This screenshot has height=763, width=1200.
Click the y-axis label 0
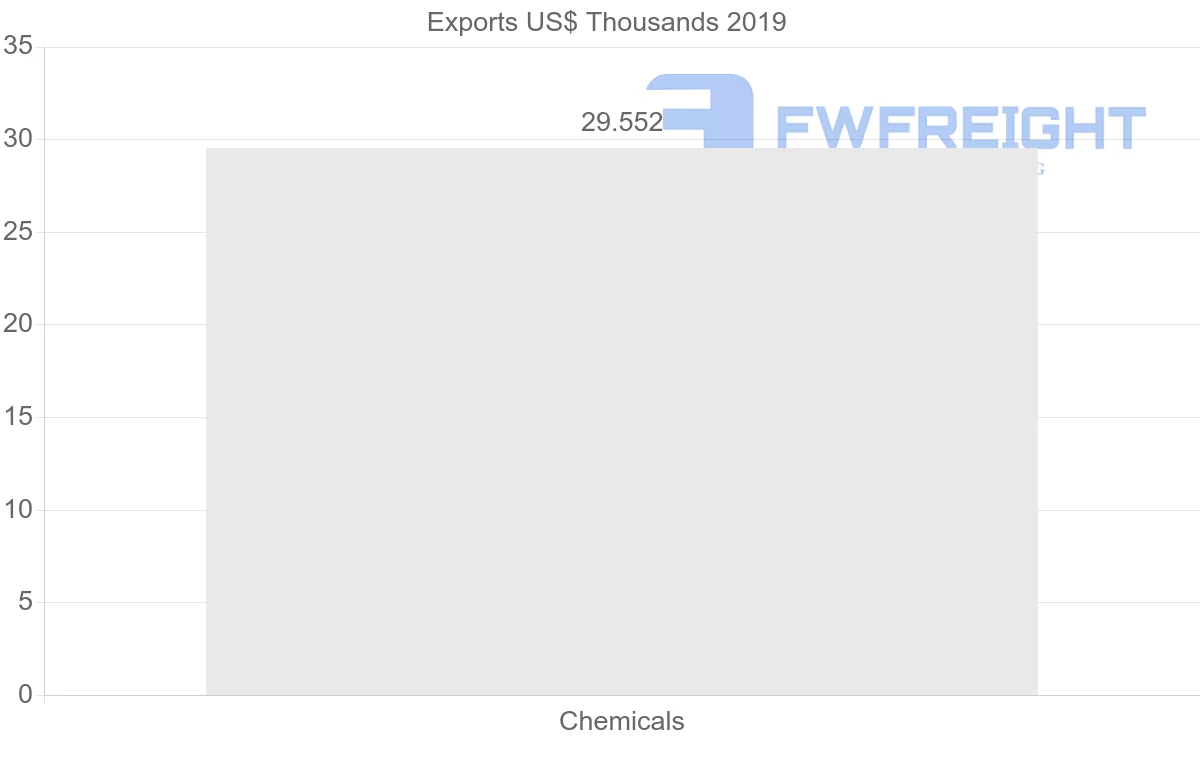coord(25,695)
